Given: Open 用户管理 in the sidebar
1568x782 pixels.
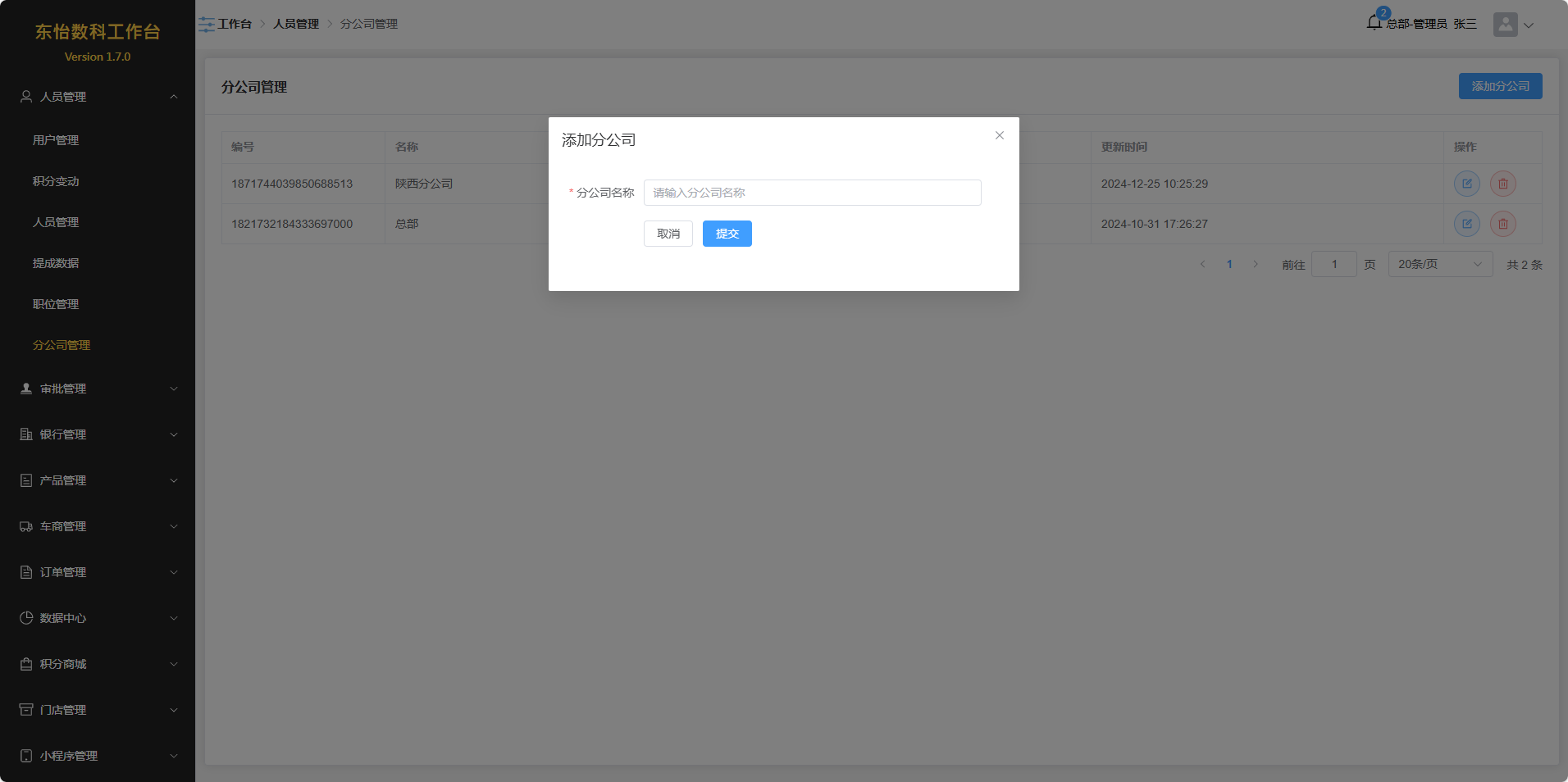Looking at the screenshot, I should 56,140.
